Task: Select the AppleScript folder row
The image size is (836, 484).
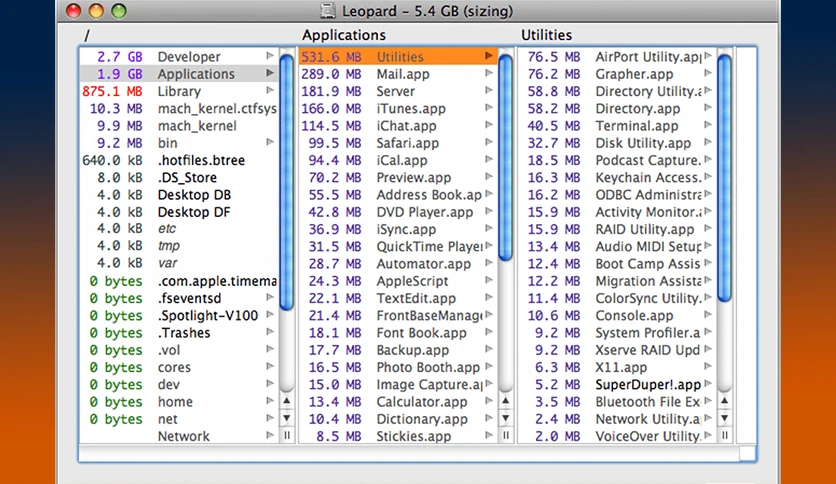Action: (398, 281)
